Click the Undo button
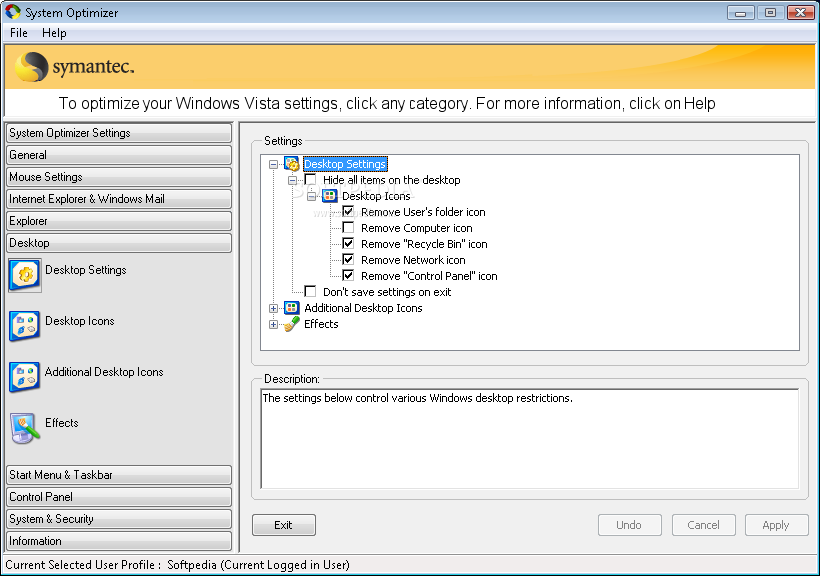 630,525
